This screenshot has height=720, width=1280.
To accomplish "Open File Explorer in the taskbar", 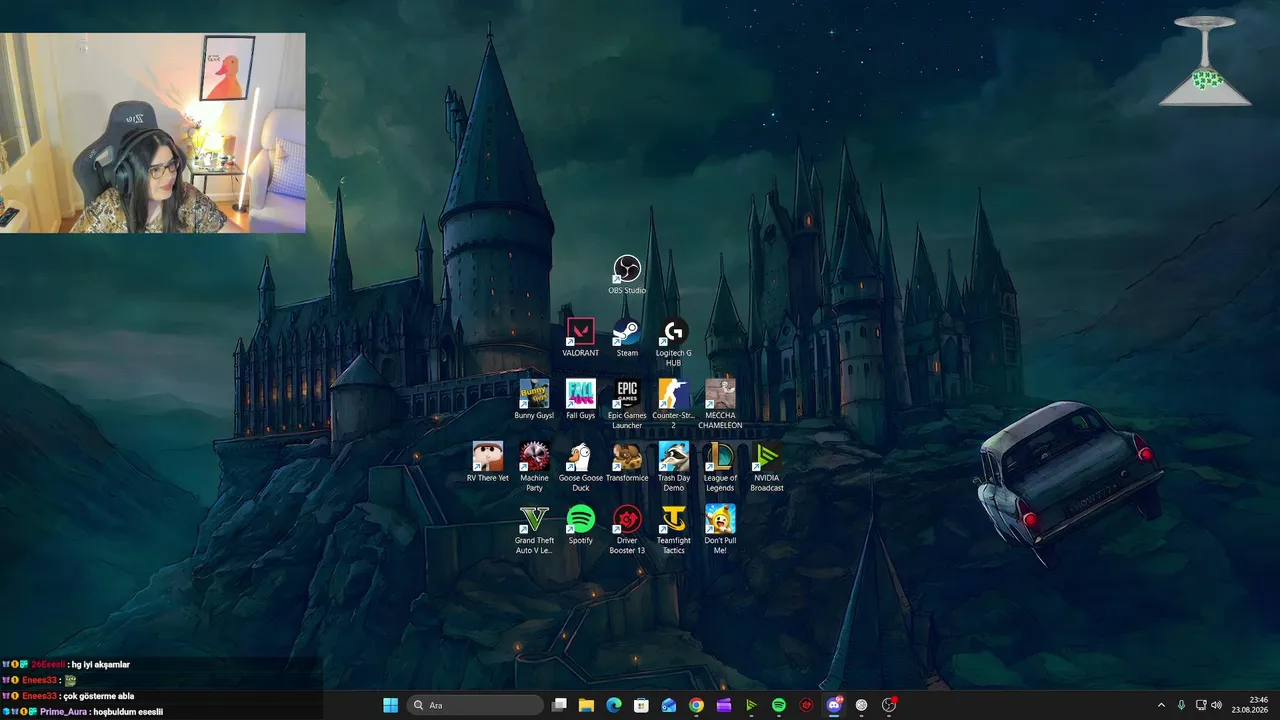I will [x=586, y=705].
